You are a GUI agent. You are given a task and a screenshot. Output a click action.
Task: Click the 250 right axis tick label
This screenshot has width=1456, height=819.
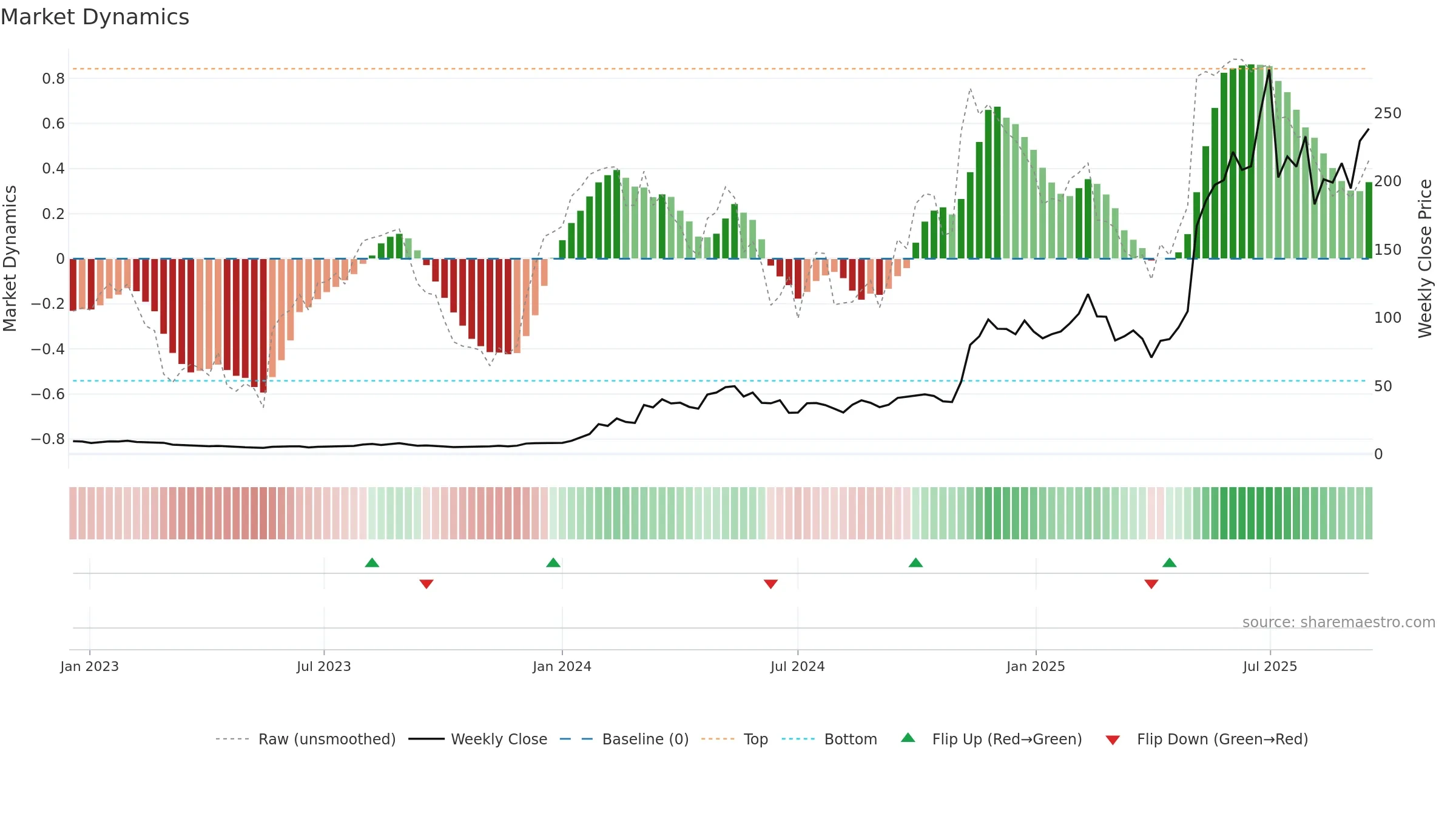coord(1388,113)
